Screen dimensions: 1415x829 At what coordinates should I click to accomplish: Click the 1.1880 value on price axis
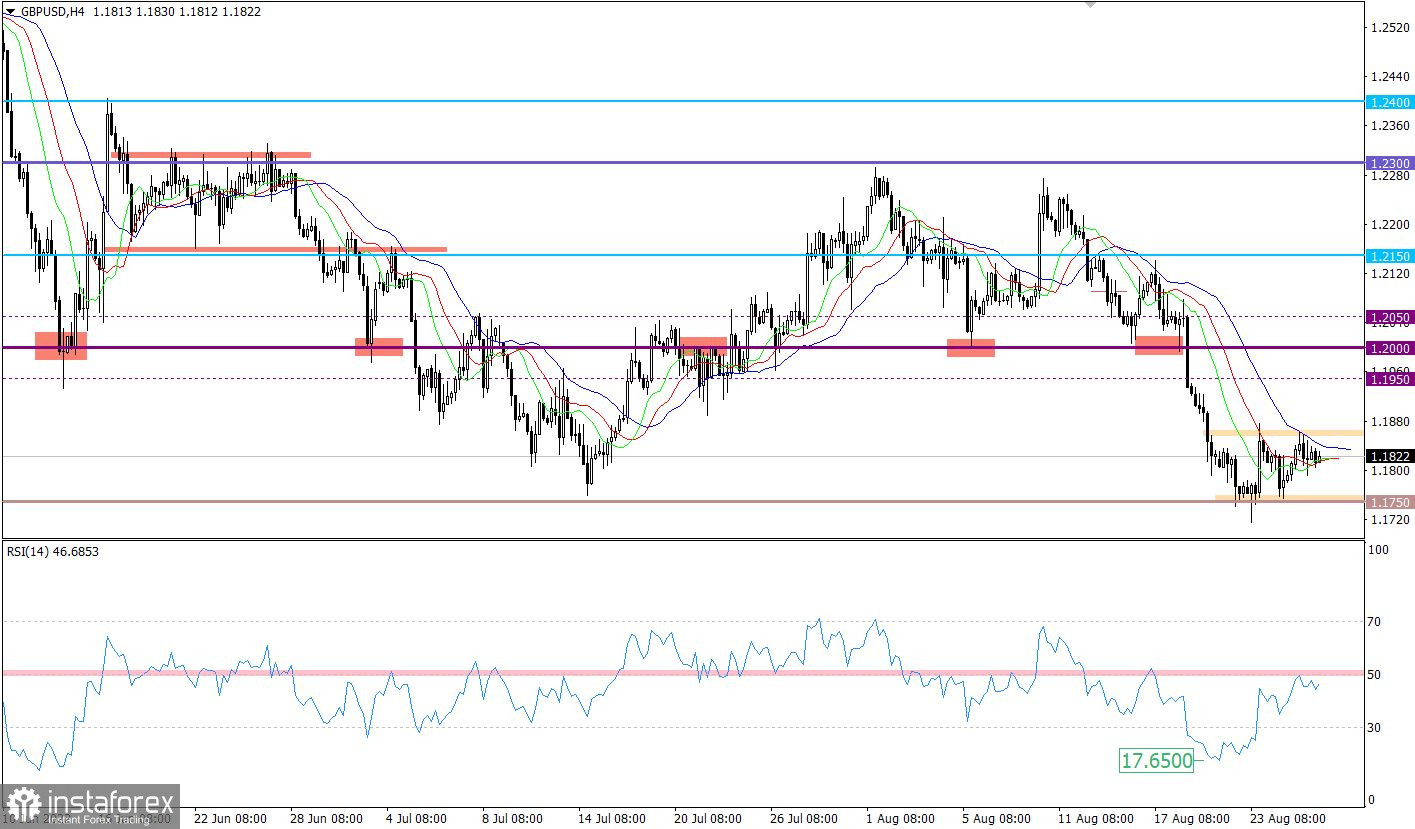(x=1391, y=423)
